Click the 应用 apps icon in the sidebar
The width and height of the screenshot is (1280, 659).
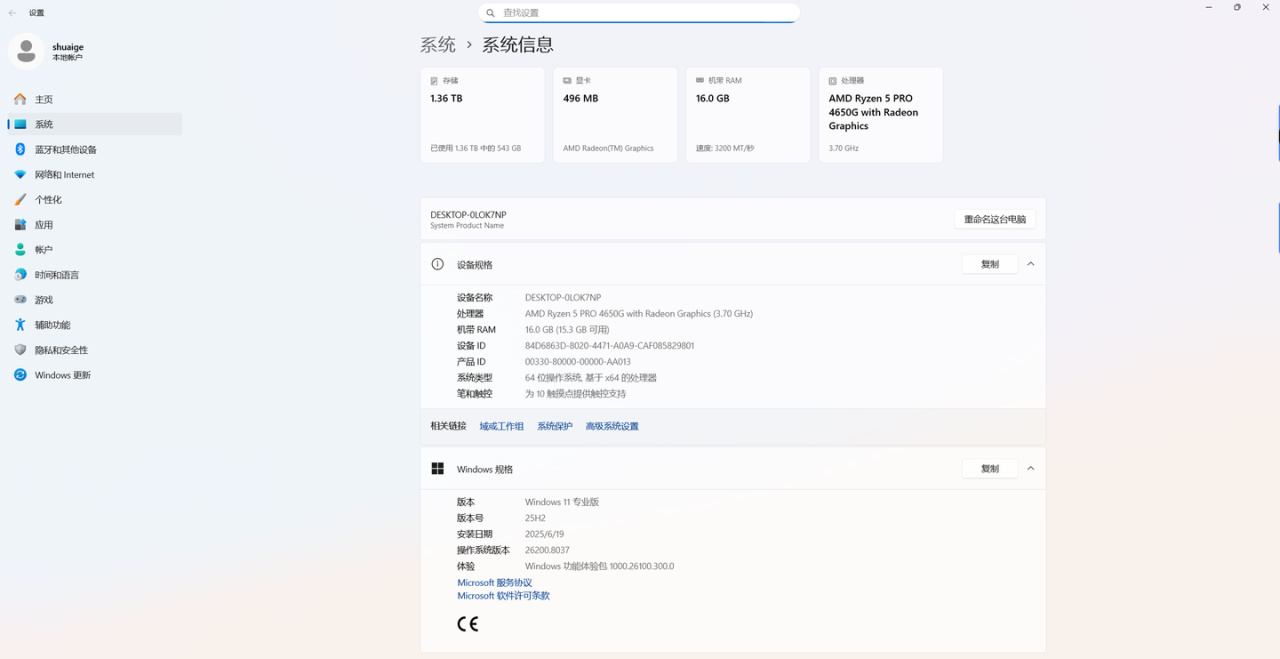(20, 225)
